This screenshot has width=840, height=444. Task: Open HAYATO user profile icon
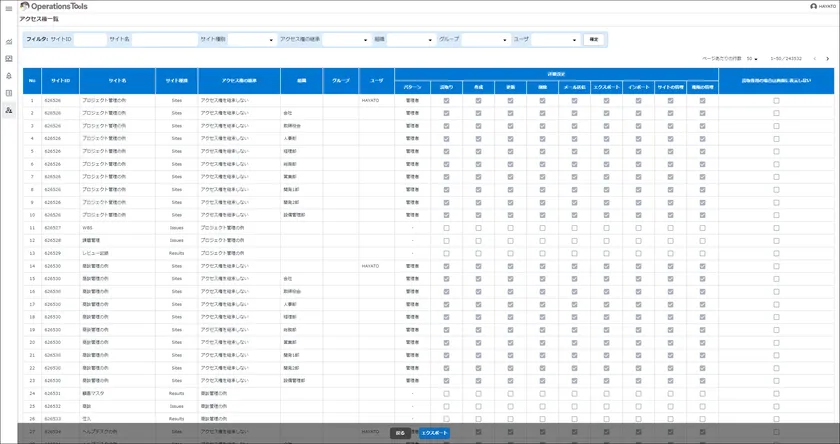[x=814, y=6]
